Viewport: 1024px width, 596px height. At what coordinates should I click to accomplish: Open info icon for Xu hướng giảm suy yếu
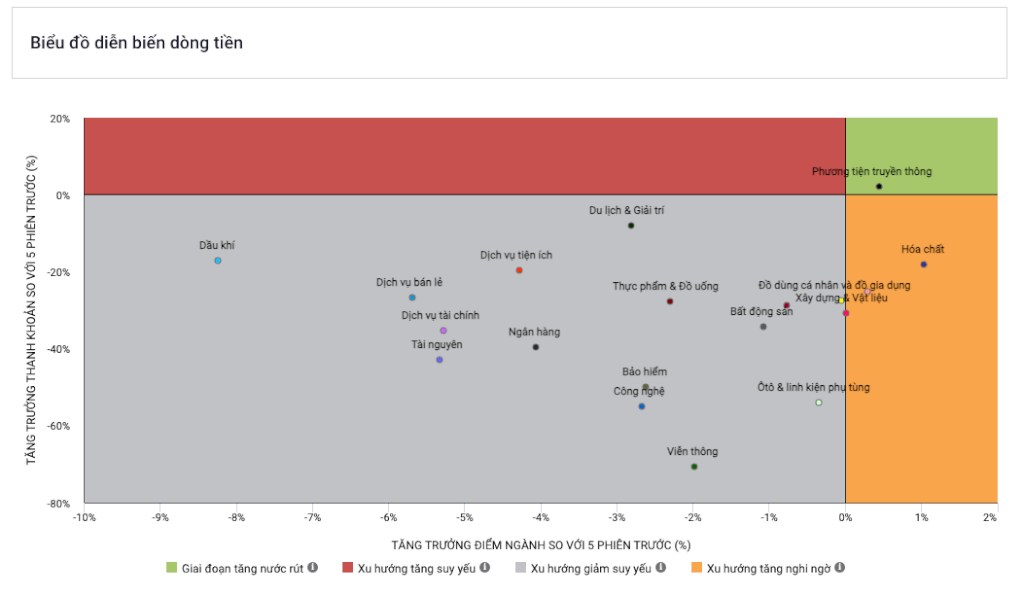[x=661, y=567]
